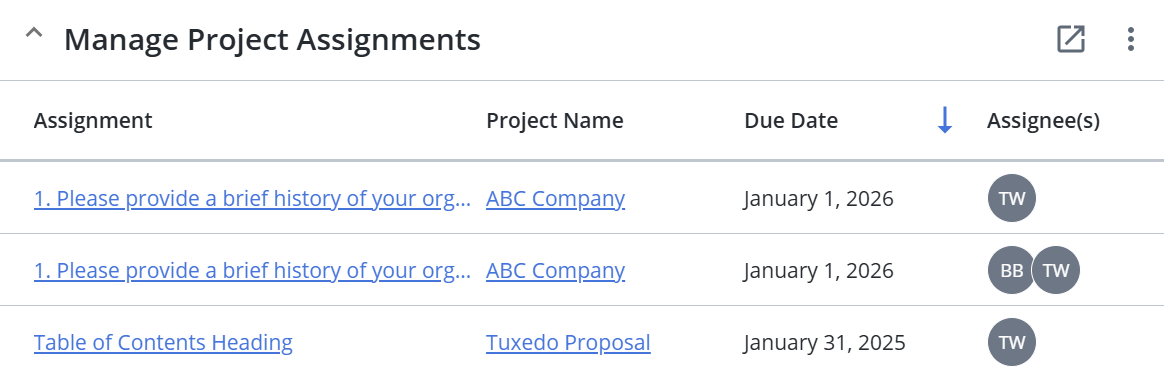Image resolution: width=1164 pixels, height=374 pixels.
Task: Click the January 31, 2025 due date
Action: [x=825, y=343]
